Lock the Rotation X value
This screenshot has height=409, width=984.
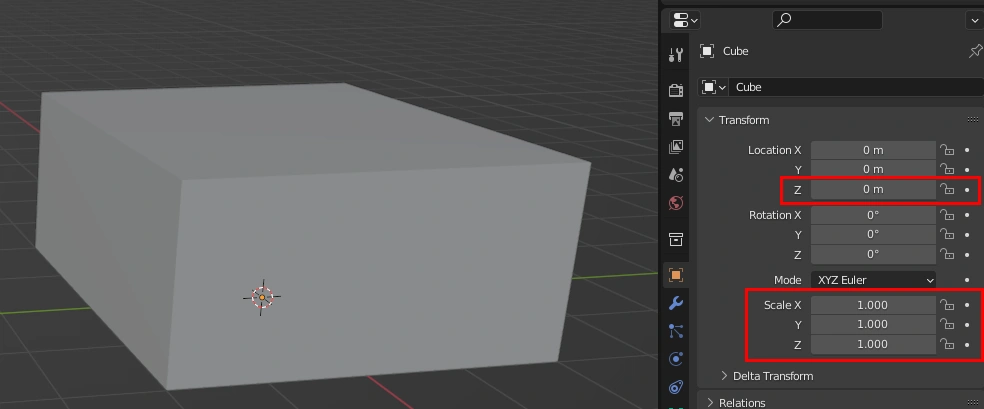(x=946, y=215)
